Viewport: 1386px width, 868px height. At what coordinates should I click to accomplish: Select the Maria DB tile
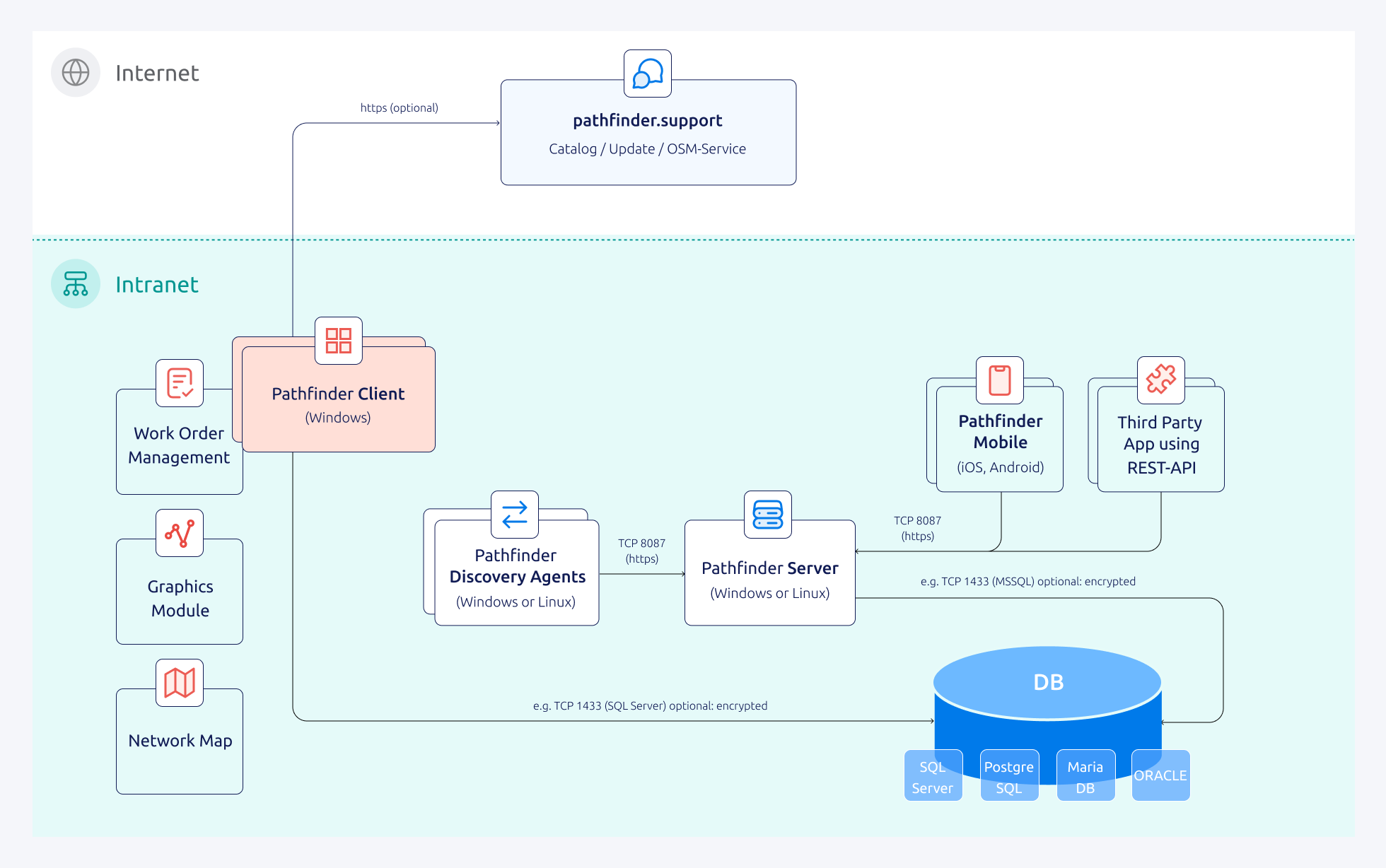coord(1085,776)
